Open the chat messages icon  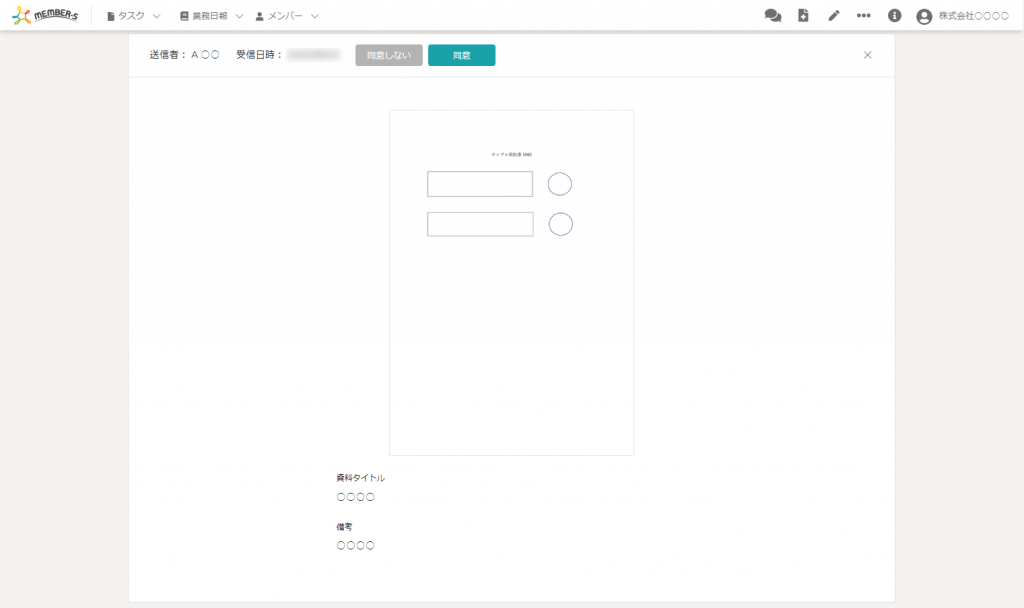(x=773, y=16)
